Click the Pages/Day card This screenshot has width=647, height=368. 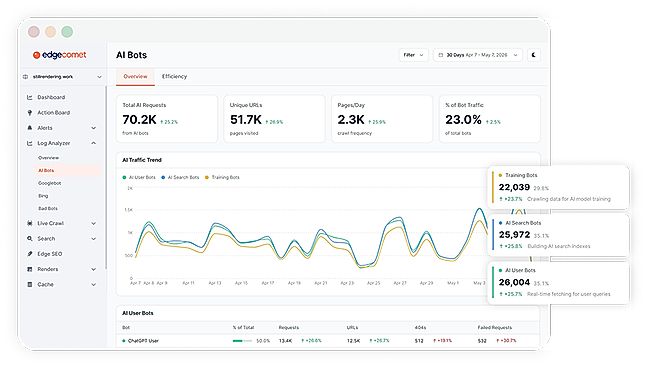point(382,119)
